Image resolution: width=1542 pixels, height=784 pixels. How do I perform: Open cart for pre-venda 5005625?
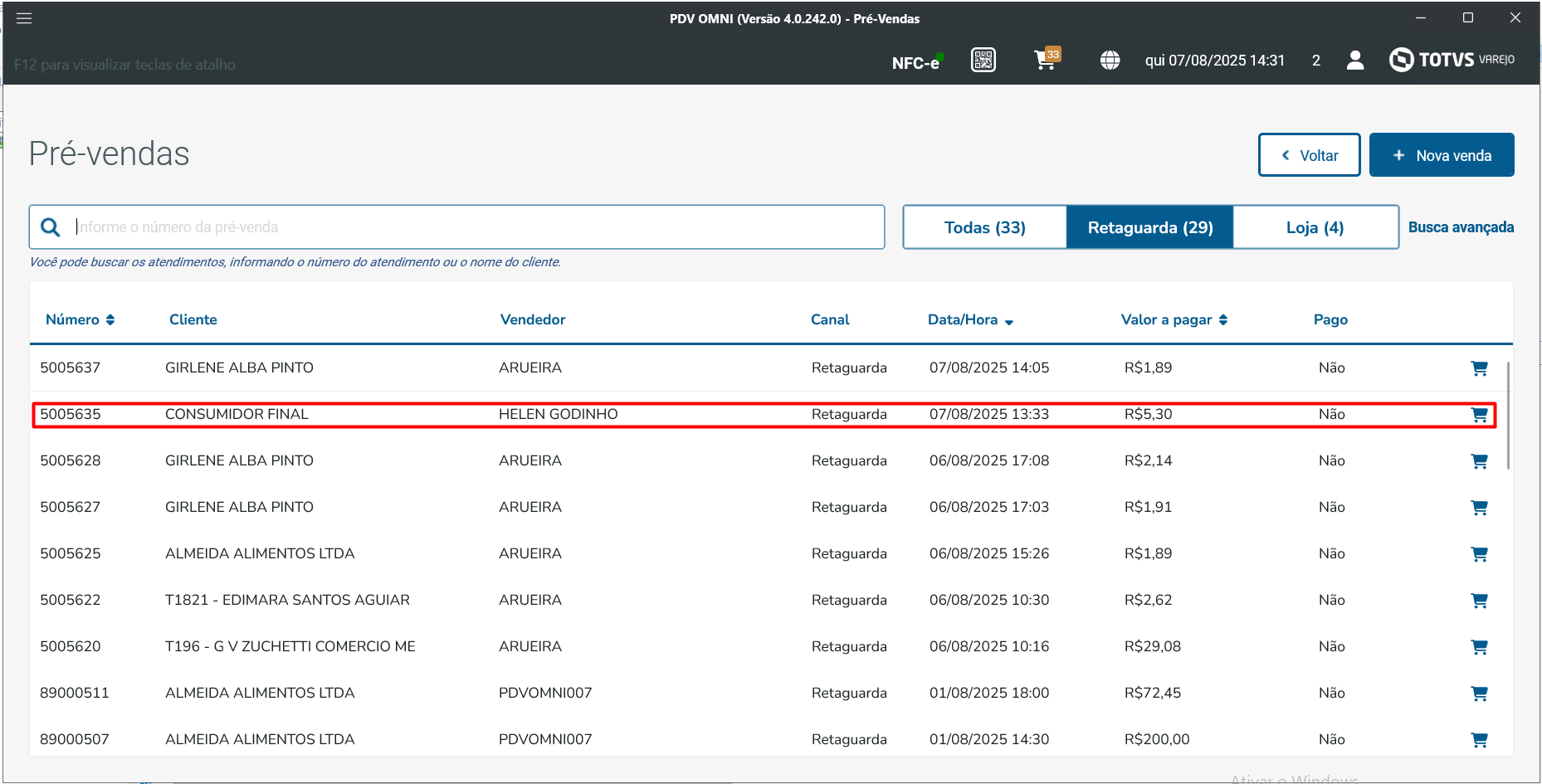pos(1479,554)
